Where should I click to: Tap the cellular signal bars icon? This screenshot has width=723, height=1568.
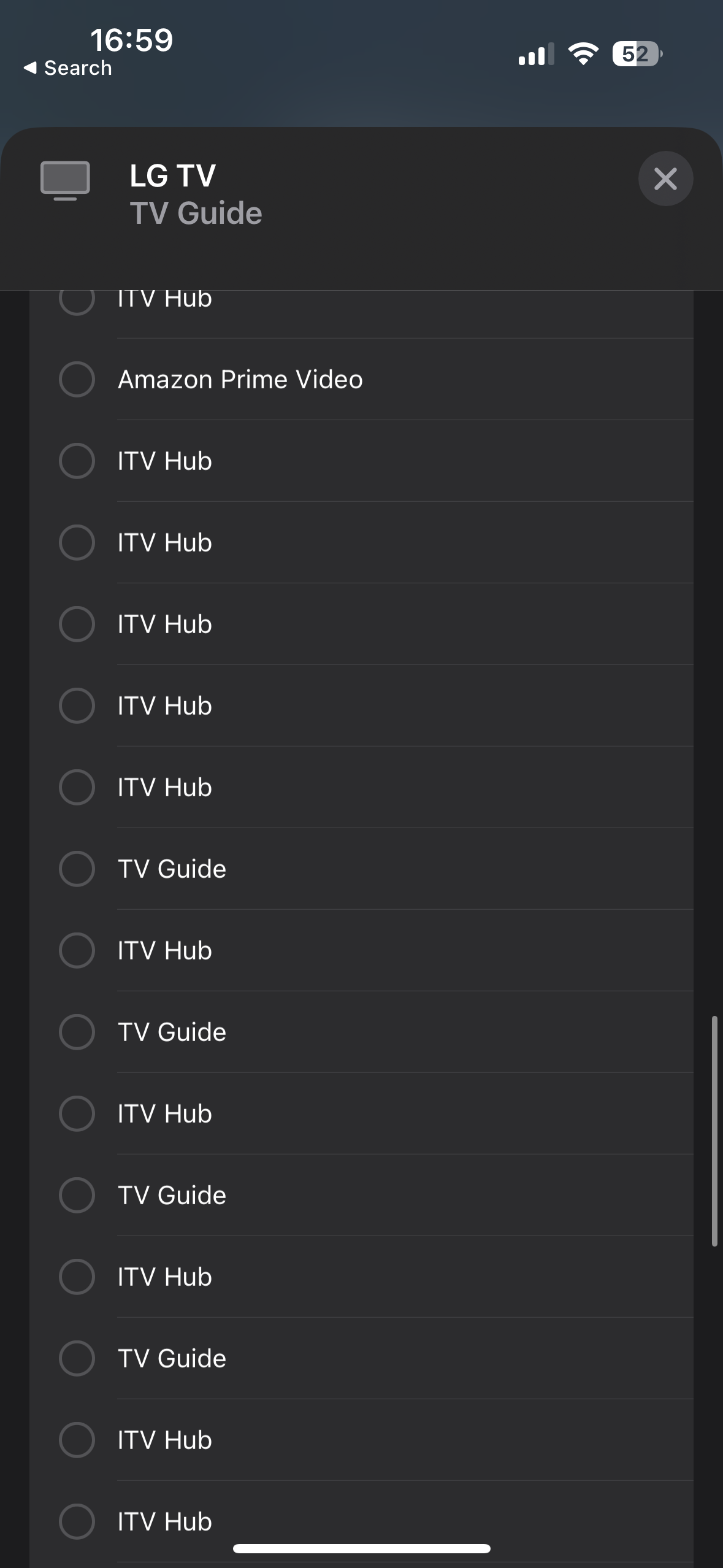coord(535,54)
